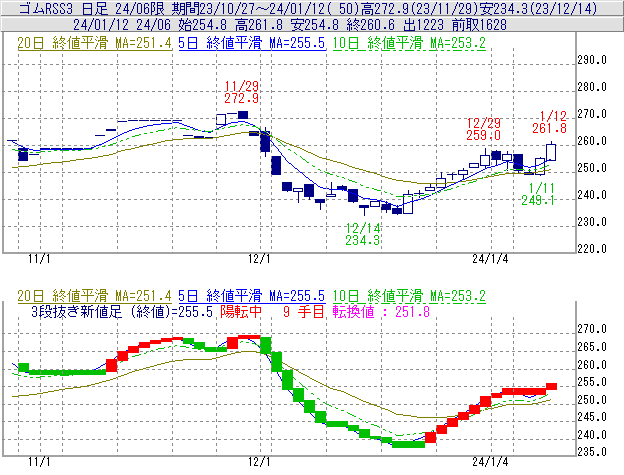The height and width of the screenshot is (475, 624).
Task: Click the 10日 終値平滑 MA=253.2 legend in upper chart
Action: (x=409, y=43)
